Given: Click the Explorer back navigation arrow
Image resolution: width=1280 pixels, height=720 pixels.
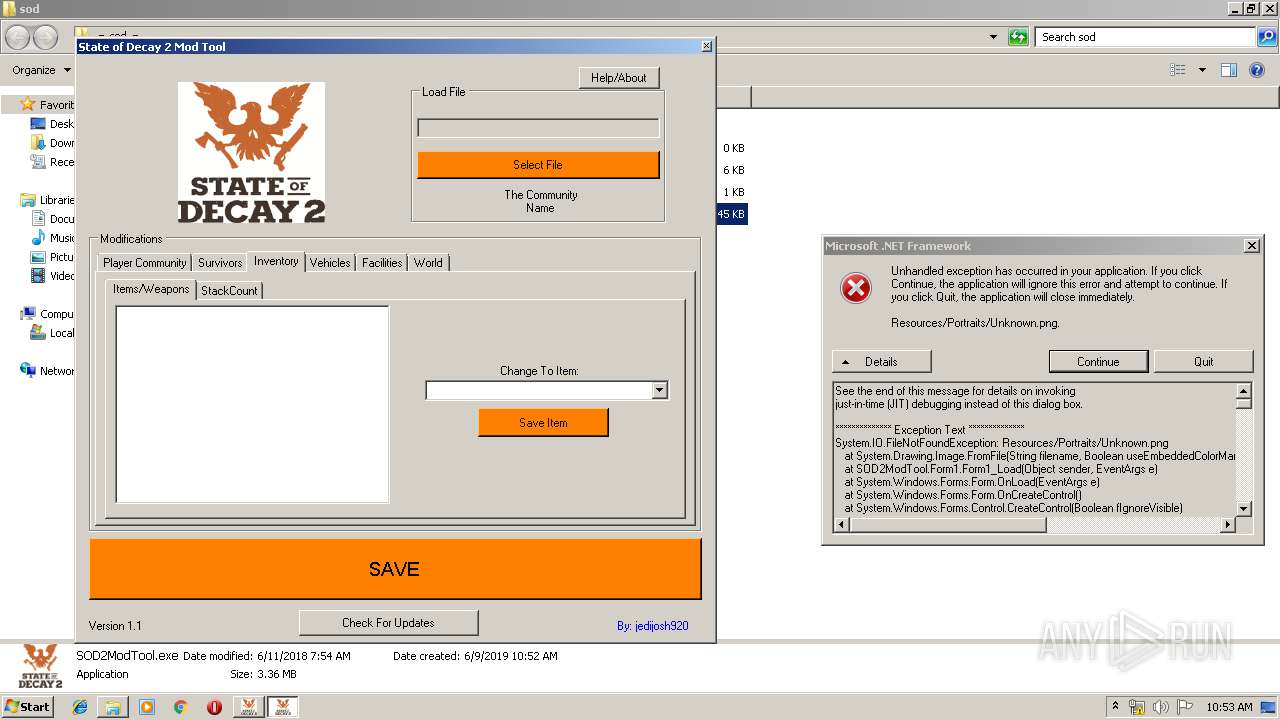Looking at the screenshot, I should click(18, 37).
